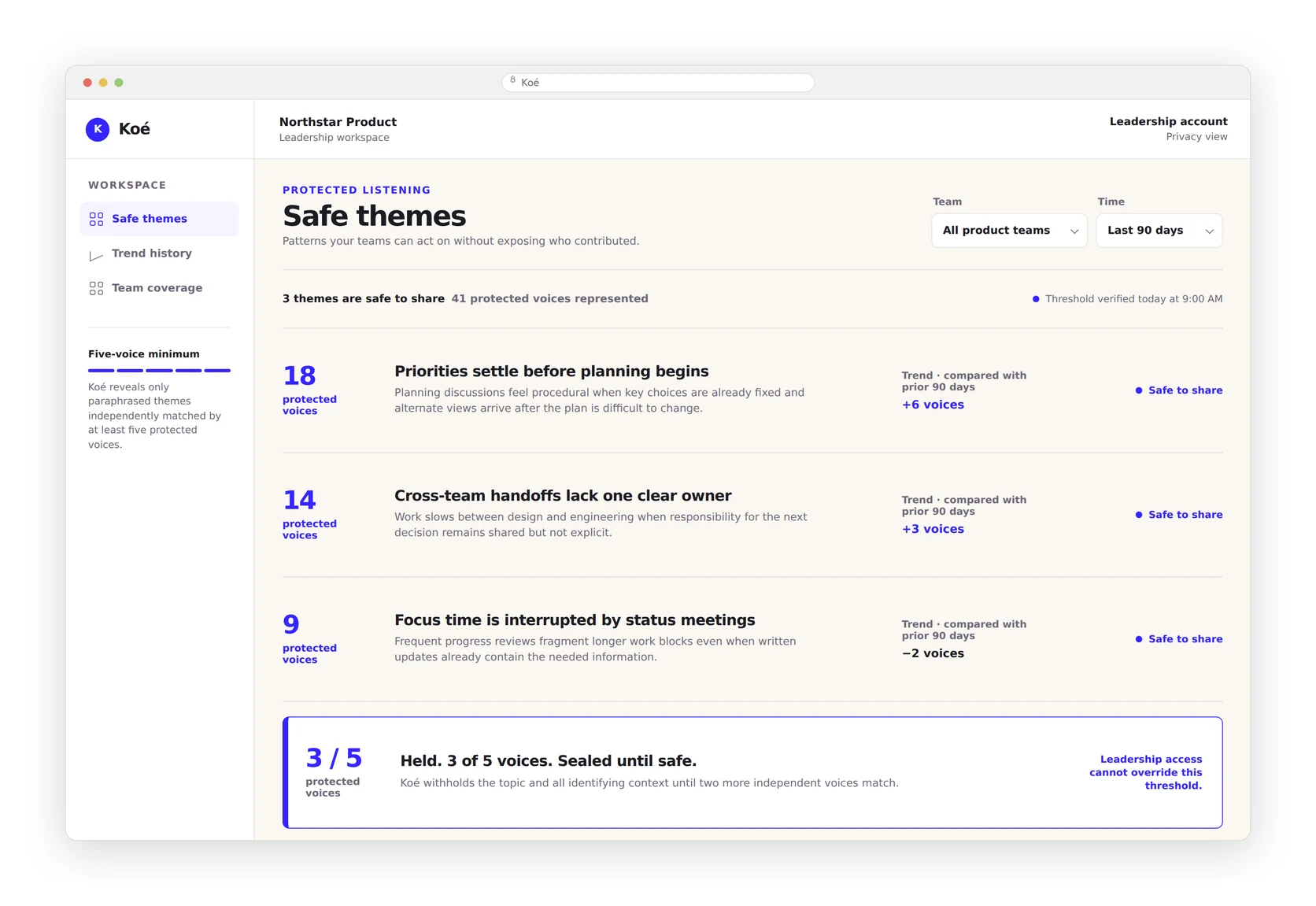
Task: Click the Northstar Product workspace name
Action: [x=338, y=122]
